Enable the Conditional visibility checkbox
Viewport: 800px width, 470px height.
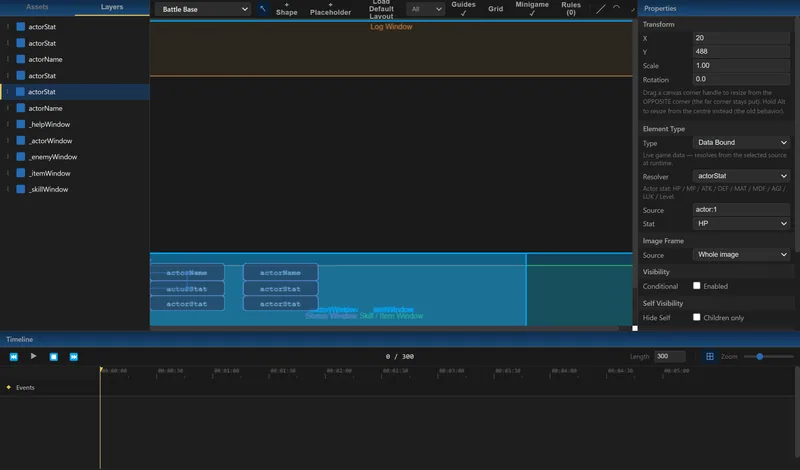click(x=696, y=286)
